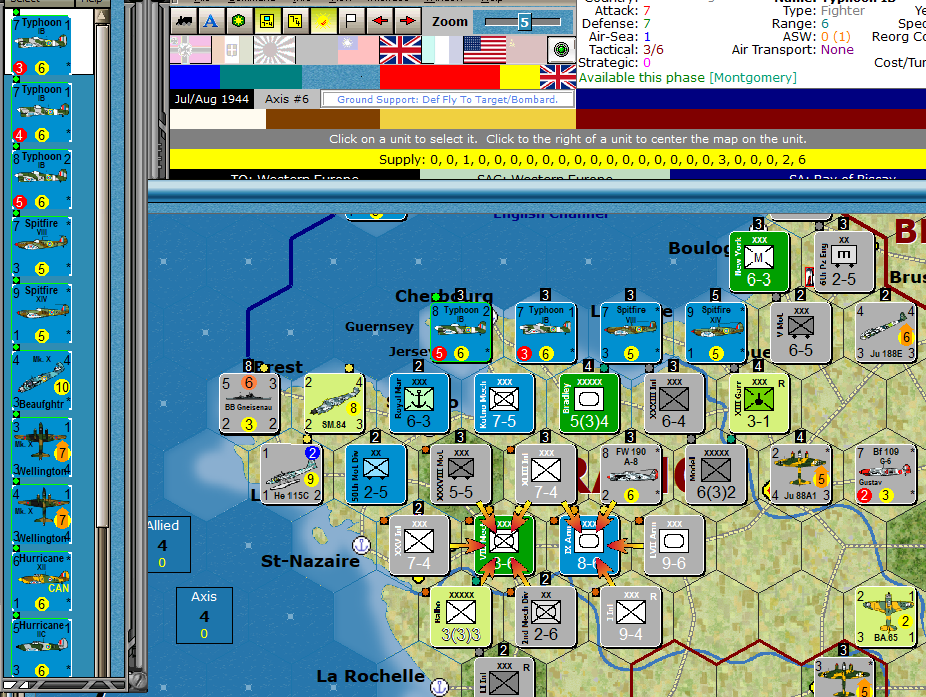Click the Axis #6 phase label
926x697 pixels.
pos(287,99)
